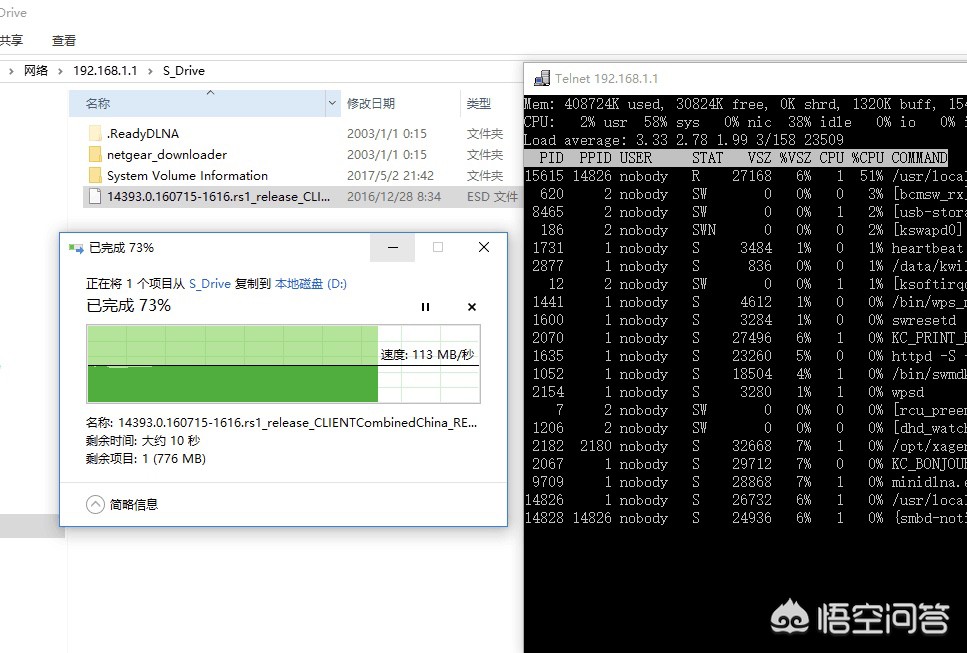Image resolution: width=967 pixels, height=653 pixels.
Task: Click the [kswapd0] process row in Telnet
Action: [745, 230]
